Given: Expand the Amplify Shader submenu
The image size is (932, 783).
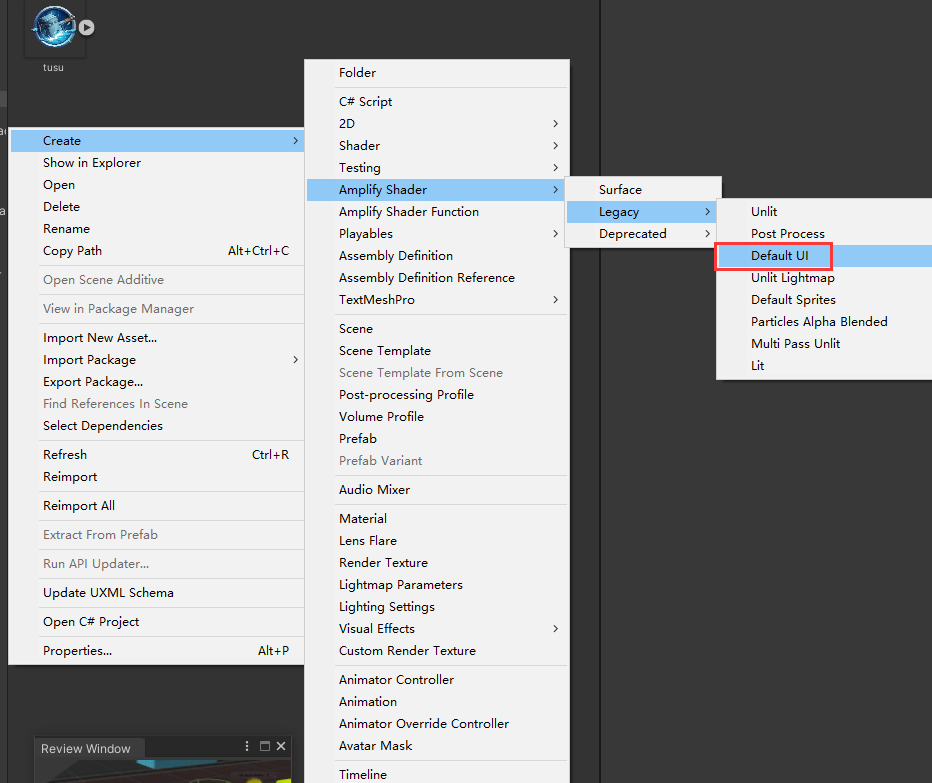Looking at the screenshot, I should tap(437, 190).
